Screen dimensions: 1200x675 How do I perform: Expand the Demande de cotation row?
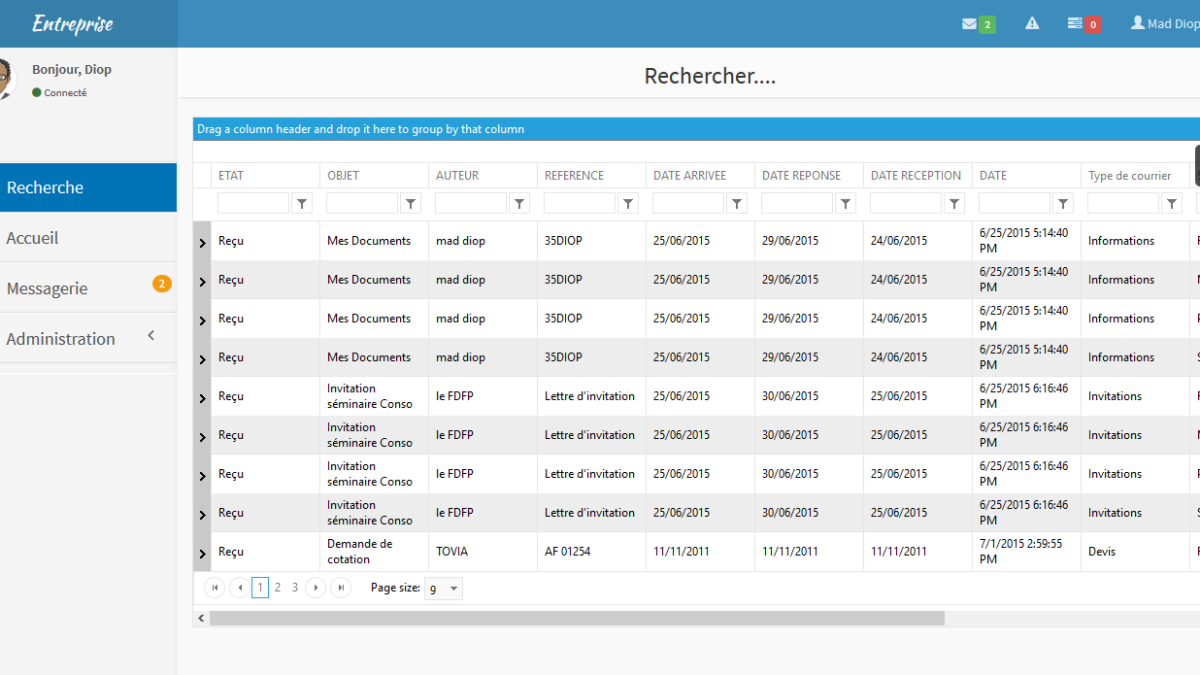202,554
